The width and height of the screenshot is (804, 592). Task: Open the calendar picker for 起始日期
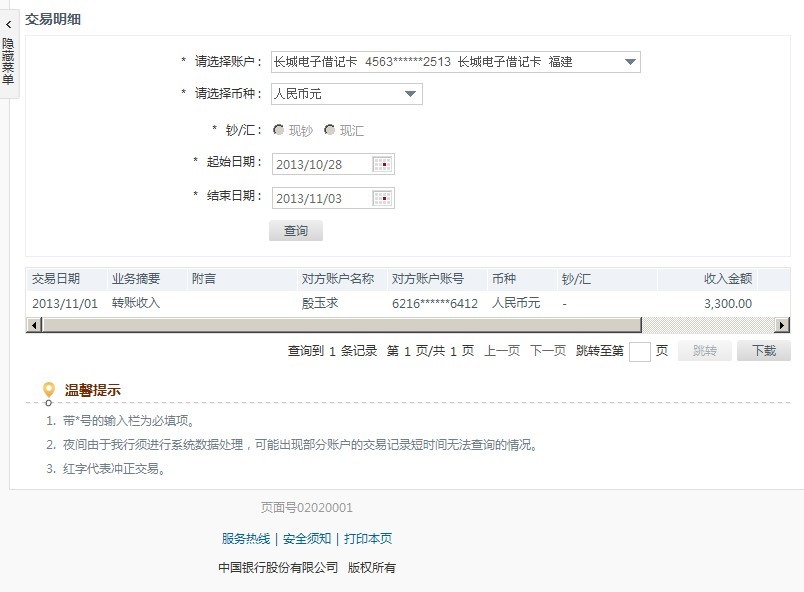coord(386,162)
